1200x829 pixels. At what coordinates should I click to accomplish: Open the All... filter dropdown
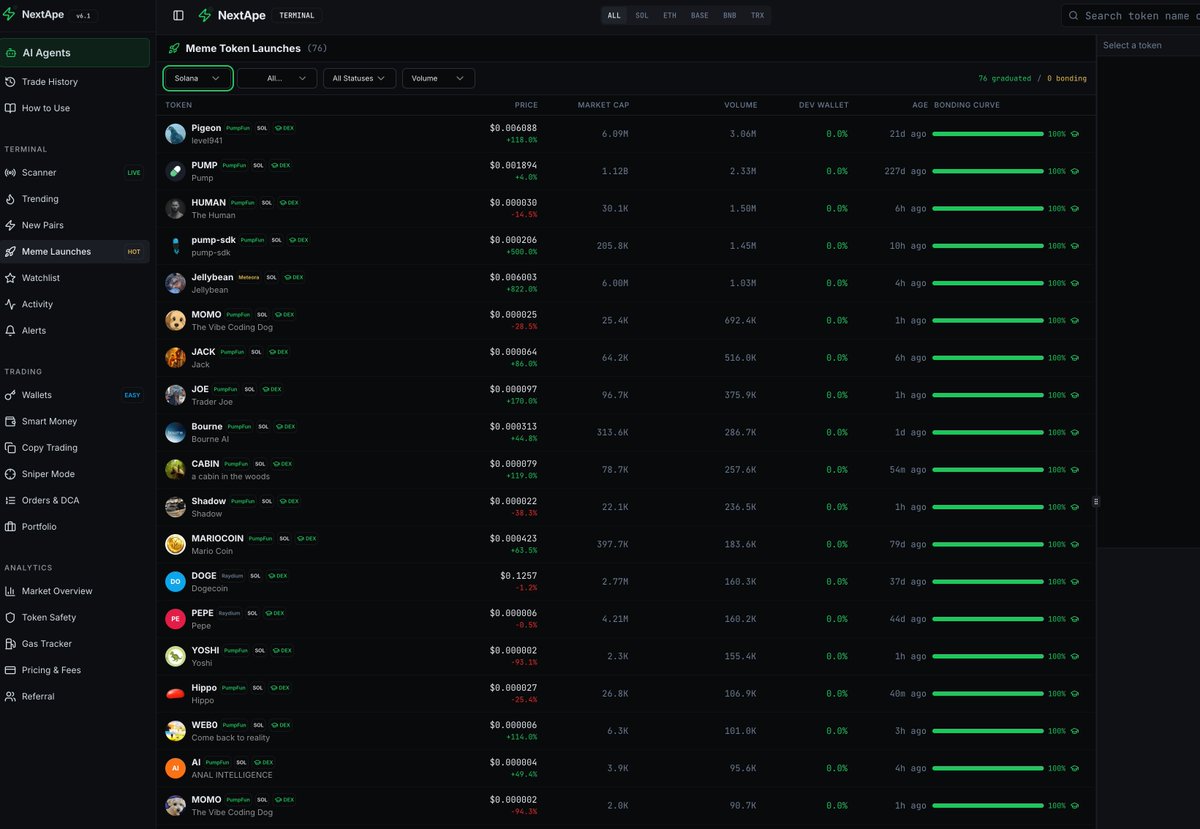click(x=277, y=78)
